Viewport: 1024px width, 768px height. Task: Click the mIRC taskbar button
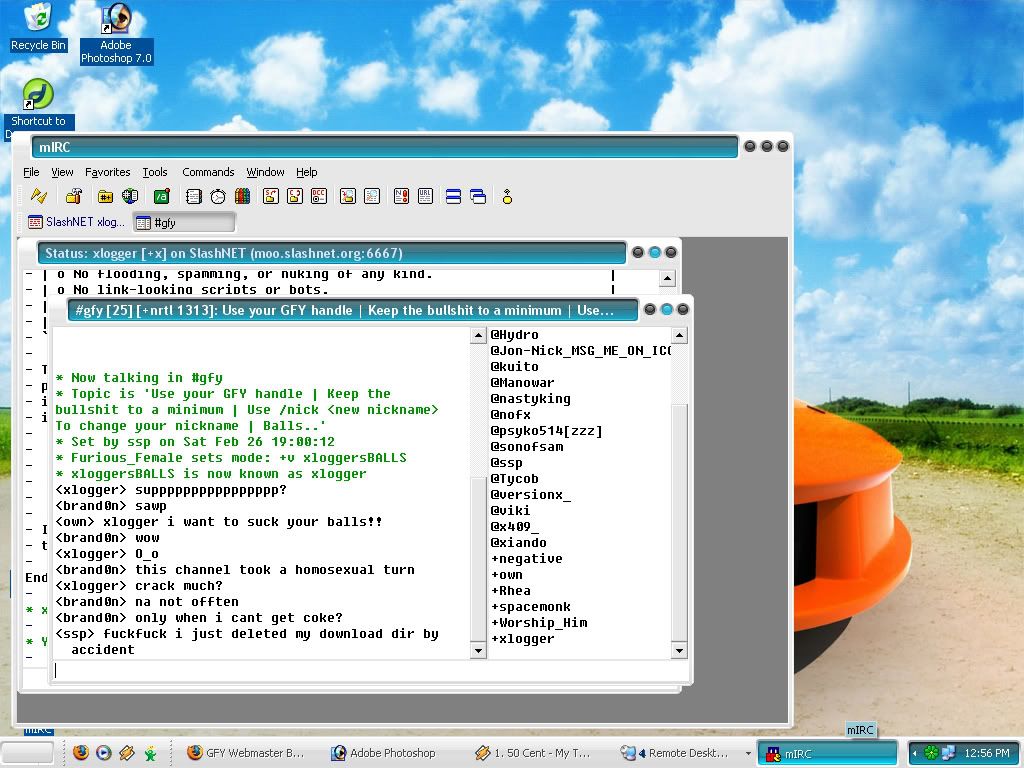click(x=827, y=753)
